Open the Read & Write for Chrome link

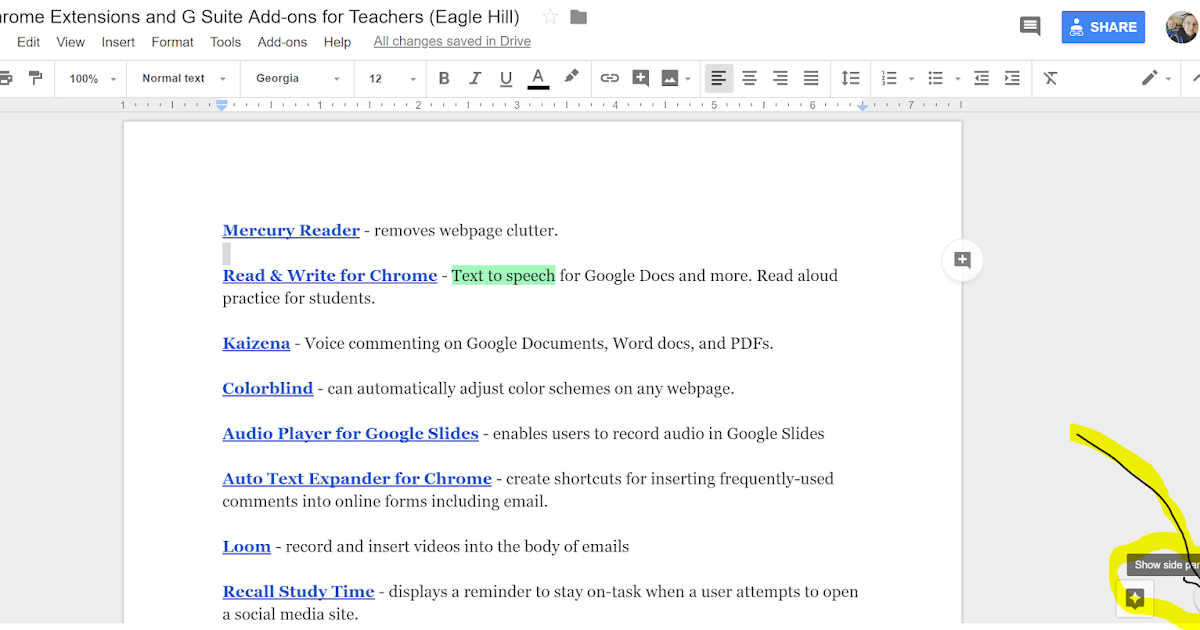330,276
